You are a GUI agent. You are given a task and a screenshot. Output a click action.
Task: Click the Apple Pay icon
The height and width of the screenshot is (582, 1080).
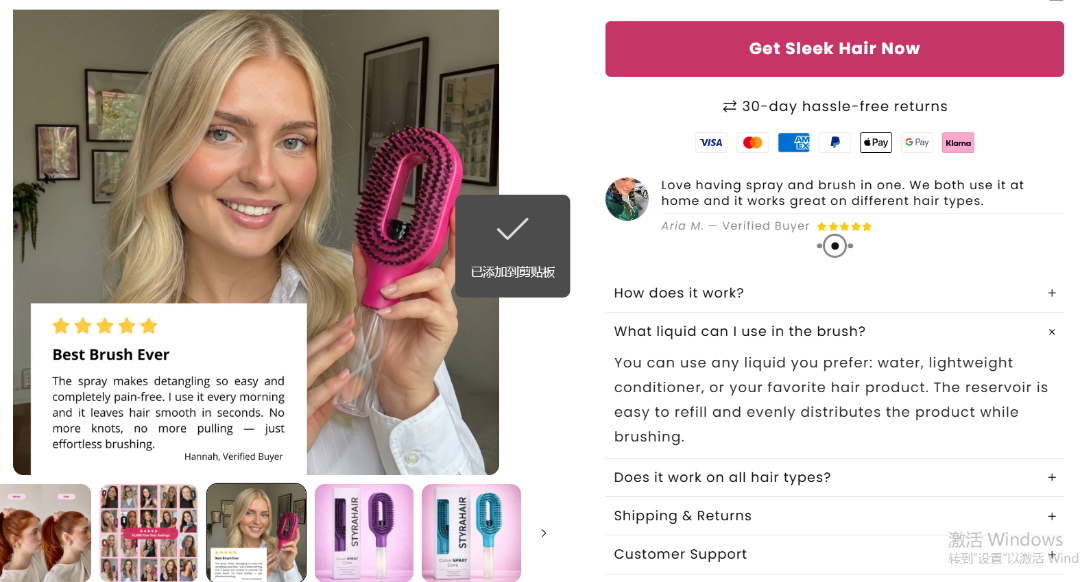(876, 143)
